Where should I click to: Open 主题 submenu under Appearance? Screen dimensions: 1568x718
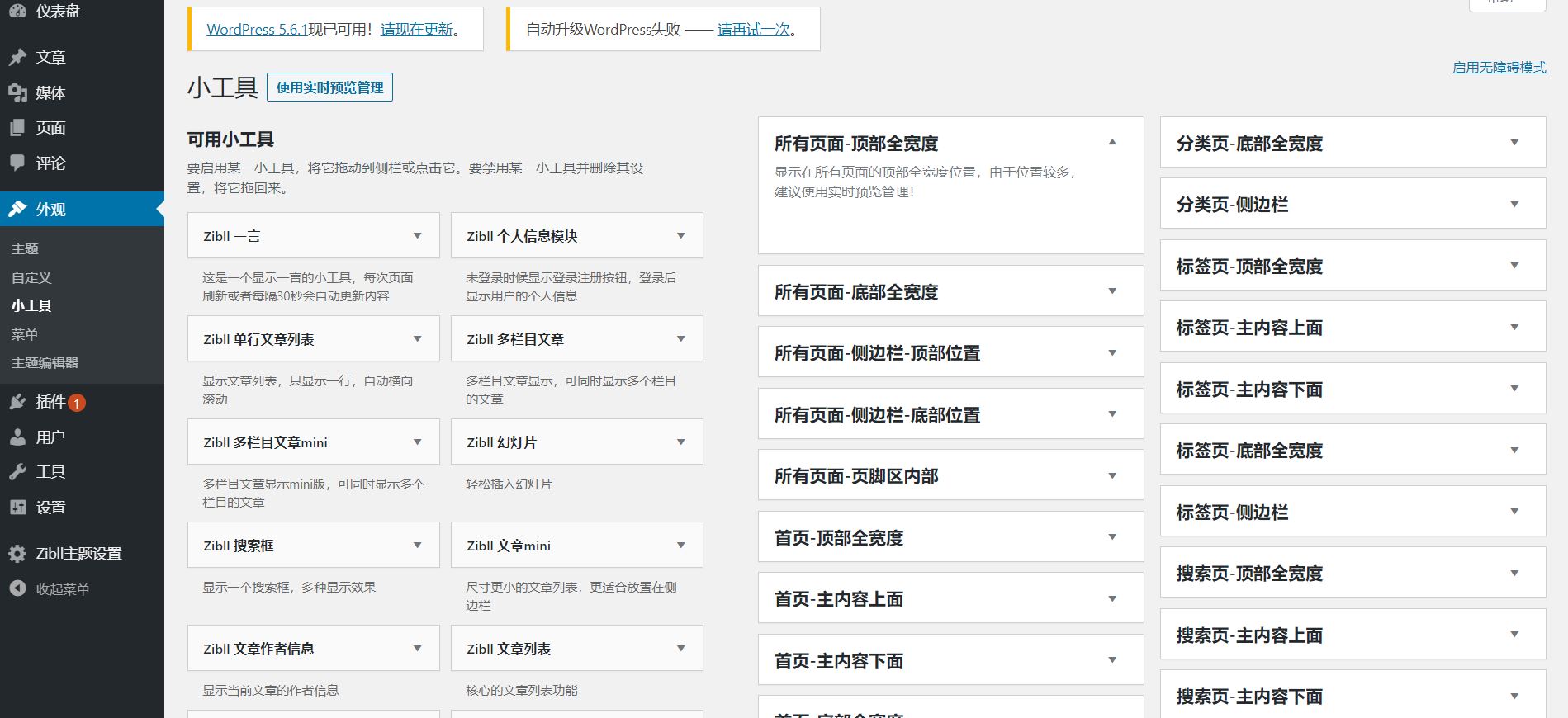pos(25,248)
